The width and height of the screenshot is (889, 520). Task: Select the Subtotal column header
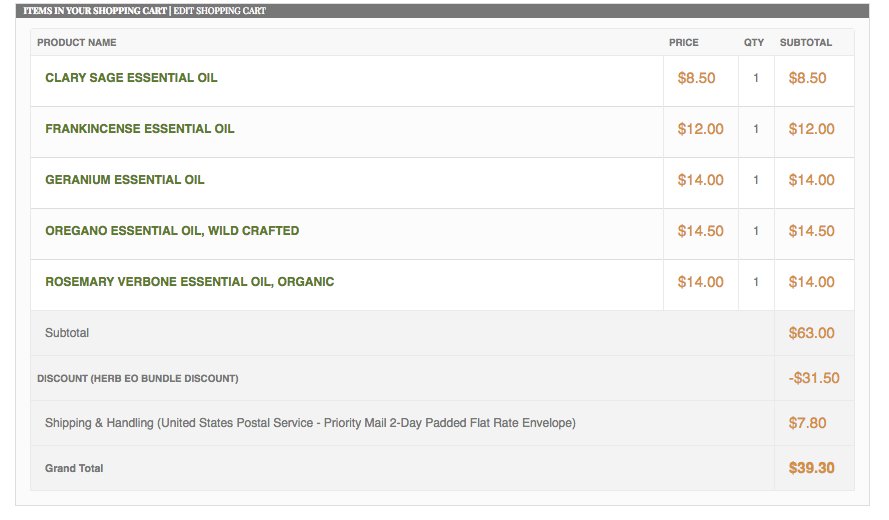tap(806, 43)
